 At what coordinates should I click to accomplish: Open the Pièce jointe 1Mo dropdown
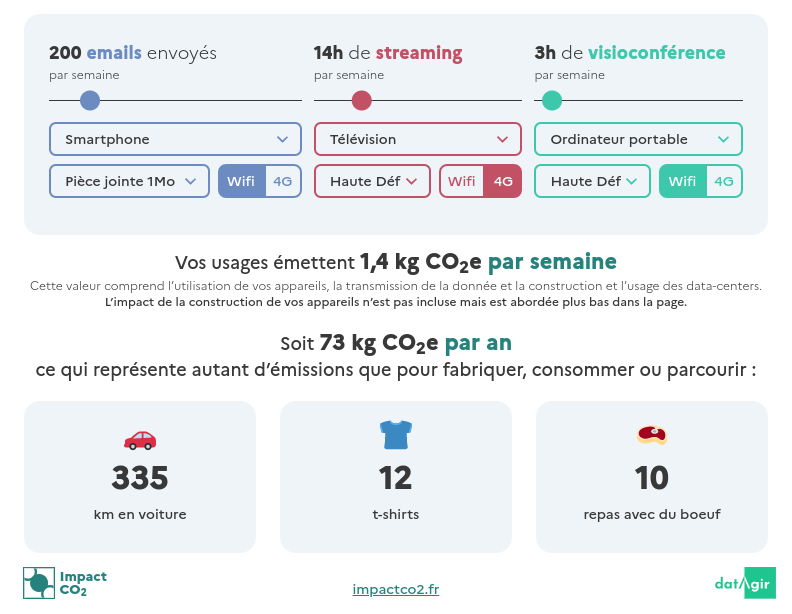[129, 181]
